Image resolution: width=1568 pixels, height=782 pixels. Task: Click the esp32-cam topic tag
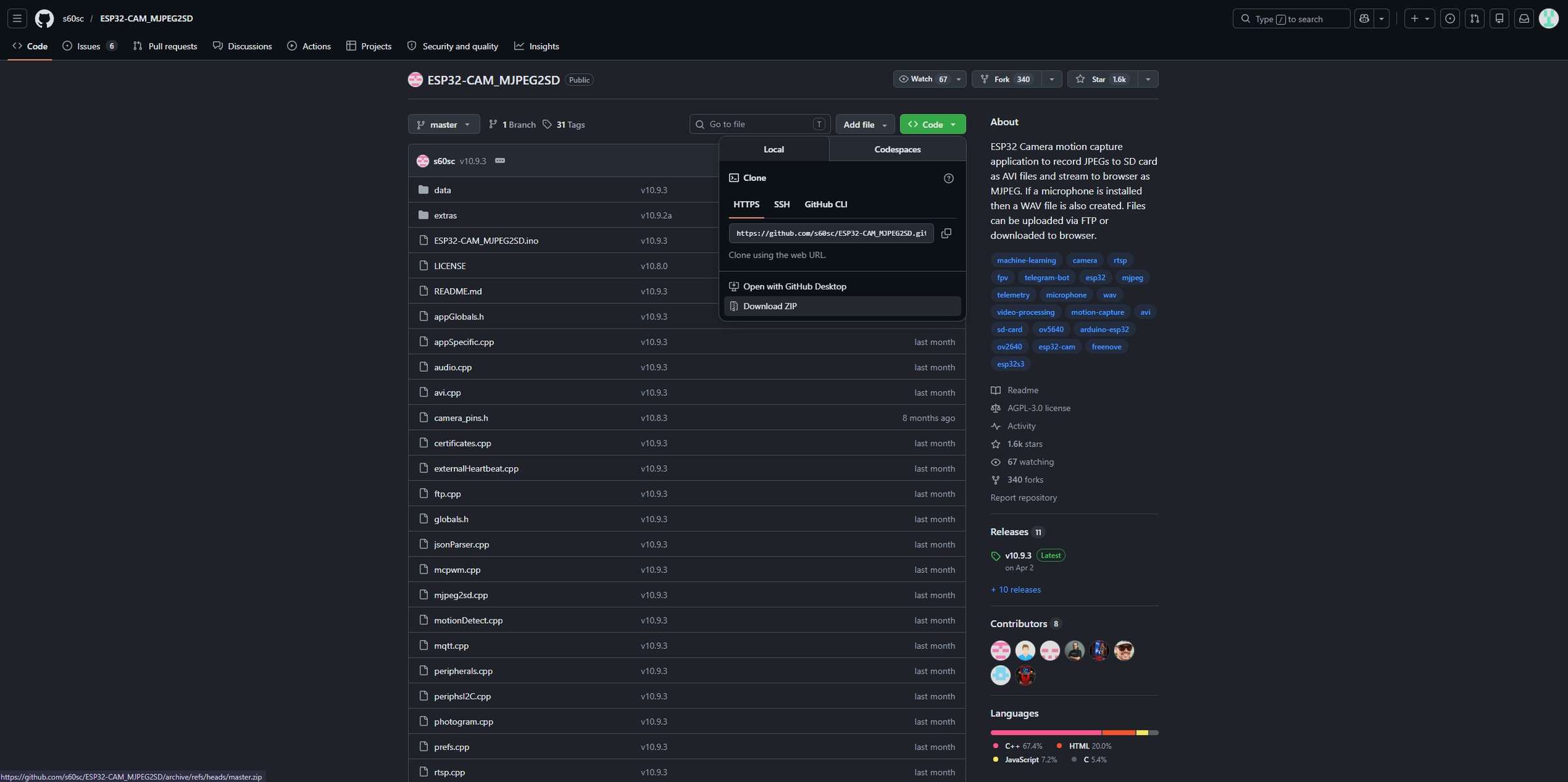(x=1056, y=347)
